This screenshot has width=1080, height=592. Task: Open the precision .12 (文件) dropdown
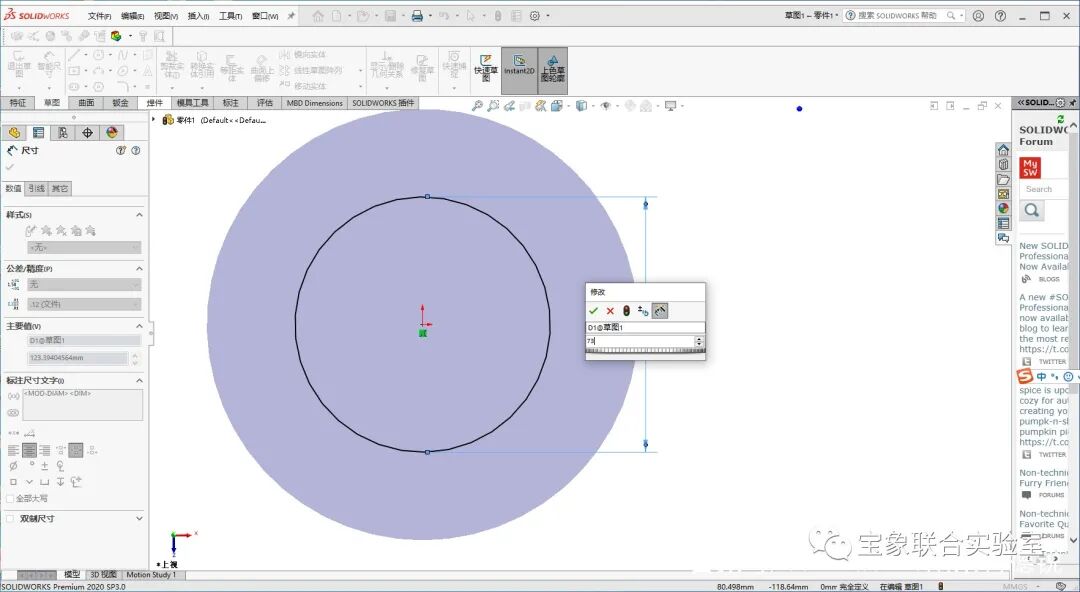click(x=84, y=304)
